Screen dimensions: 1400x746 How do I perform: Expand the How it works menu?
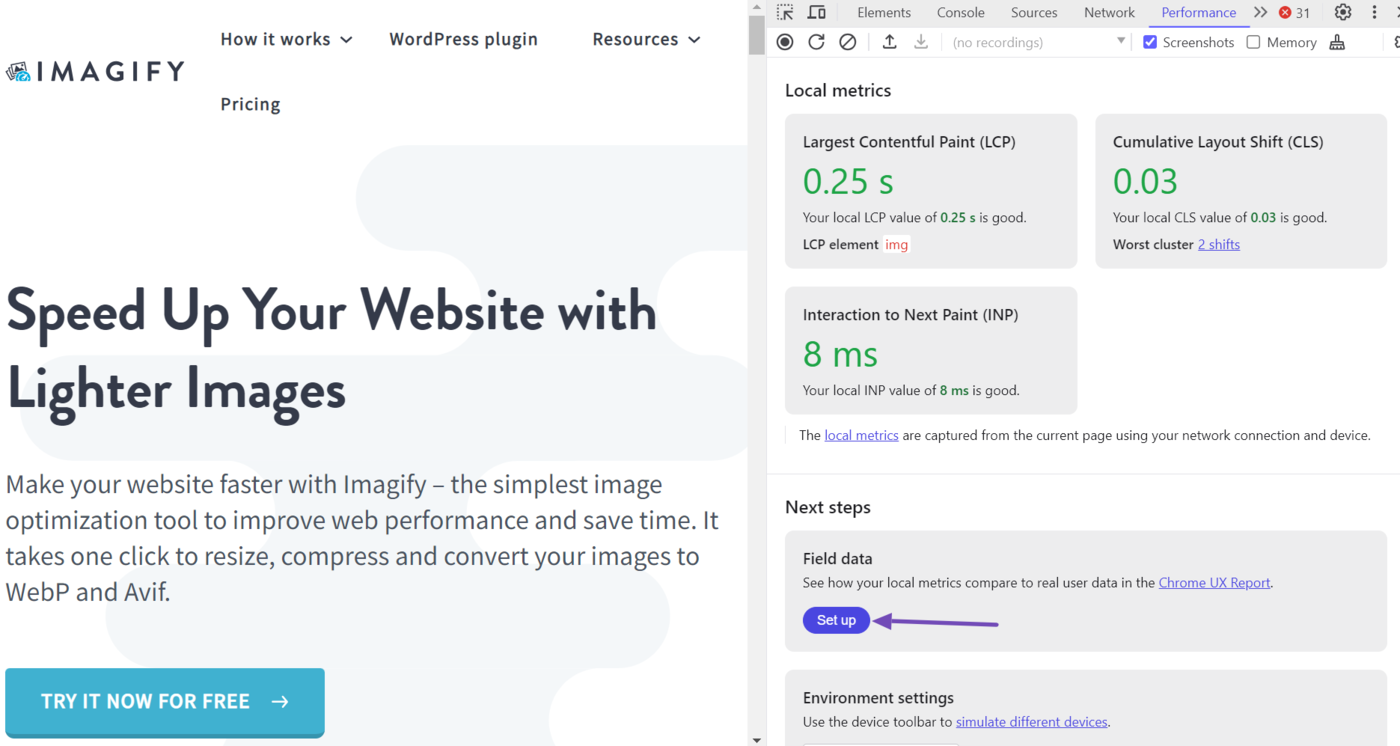click(286, 39)
